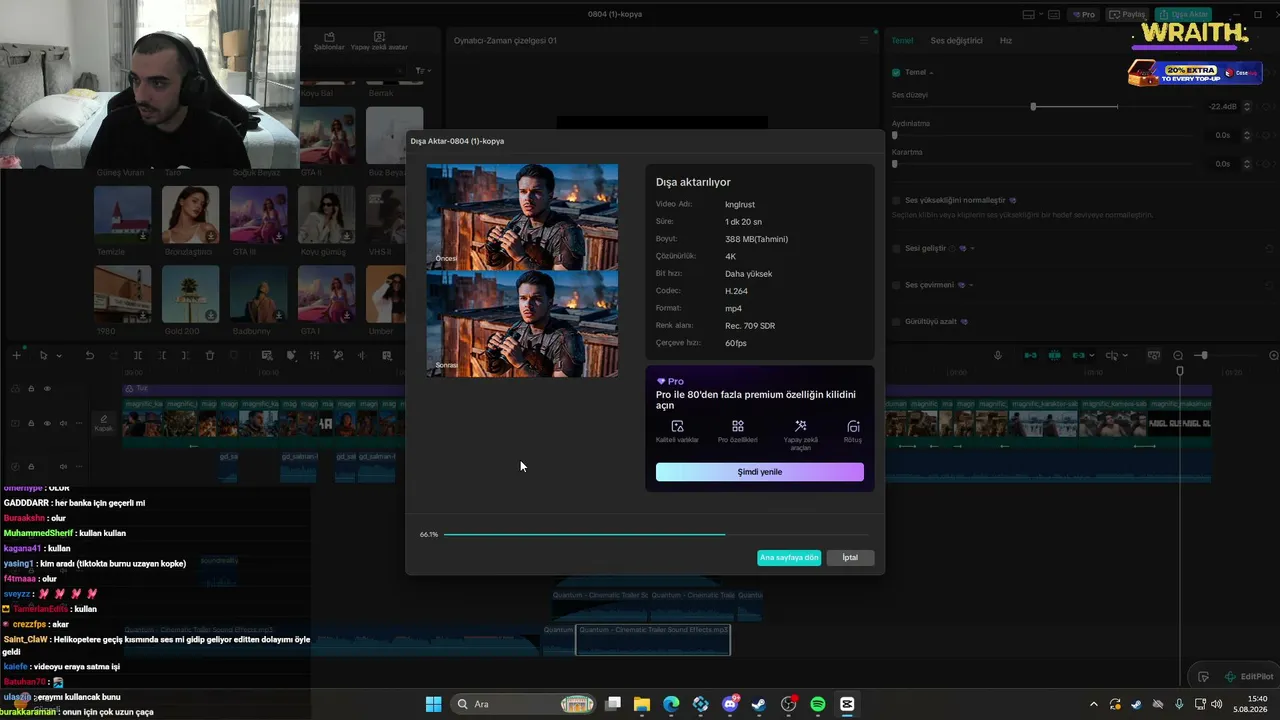The image size is (1280, 720).
Task: Open Microsoft Edge from the taskbar
Action: 671,704
